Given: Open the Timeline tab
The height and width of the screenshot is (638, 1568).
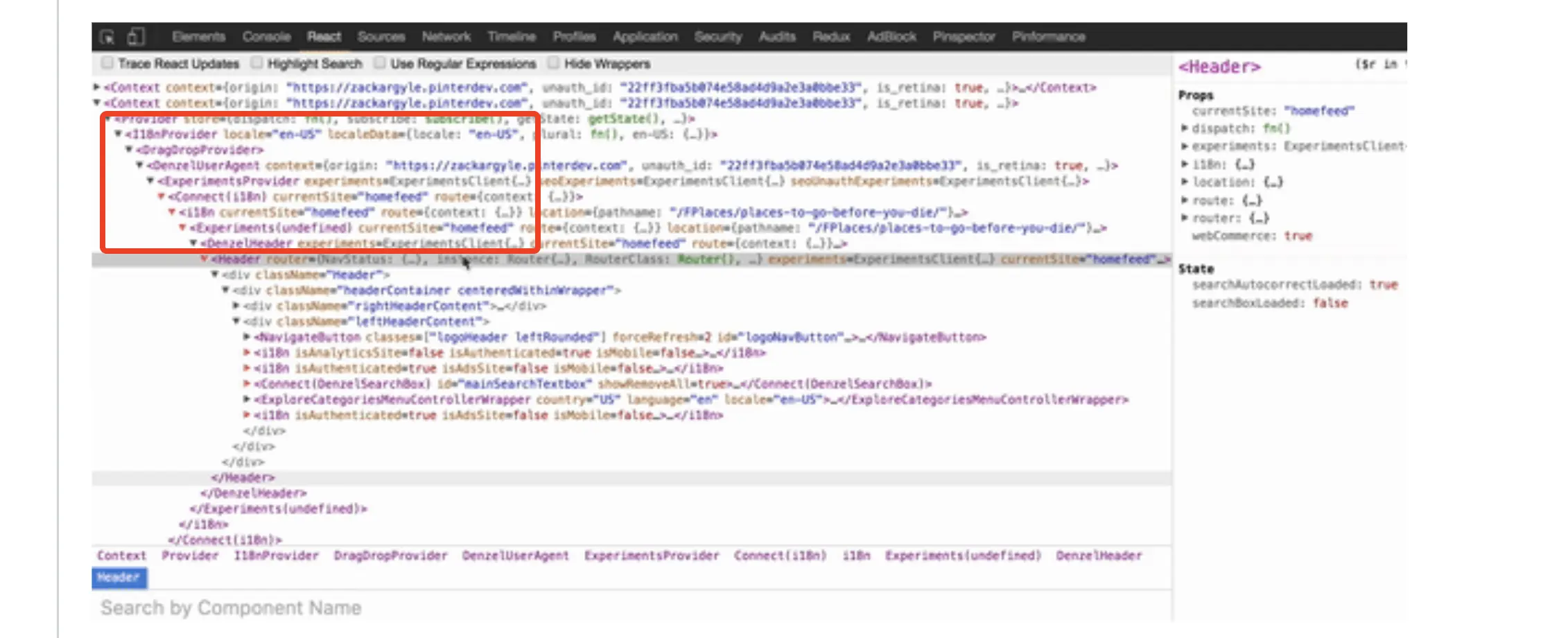Looking at the screenshot, I should pos(512,37).
